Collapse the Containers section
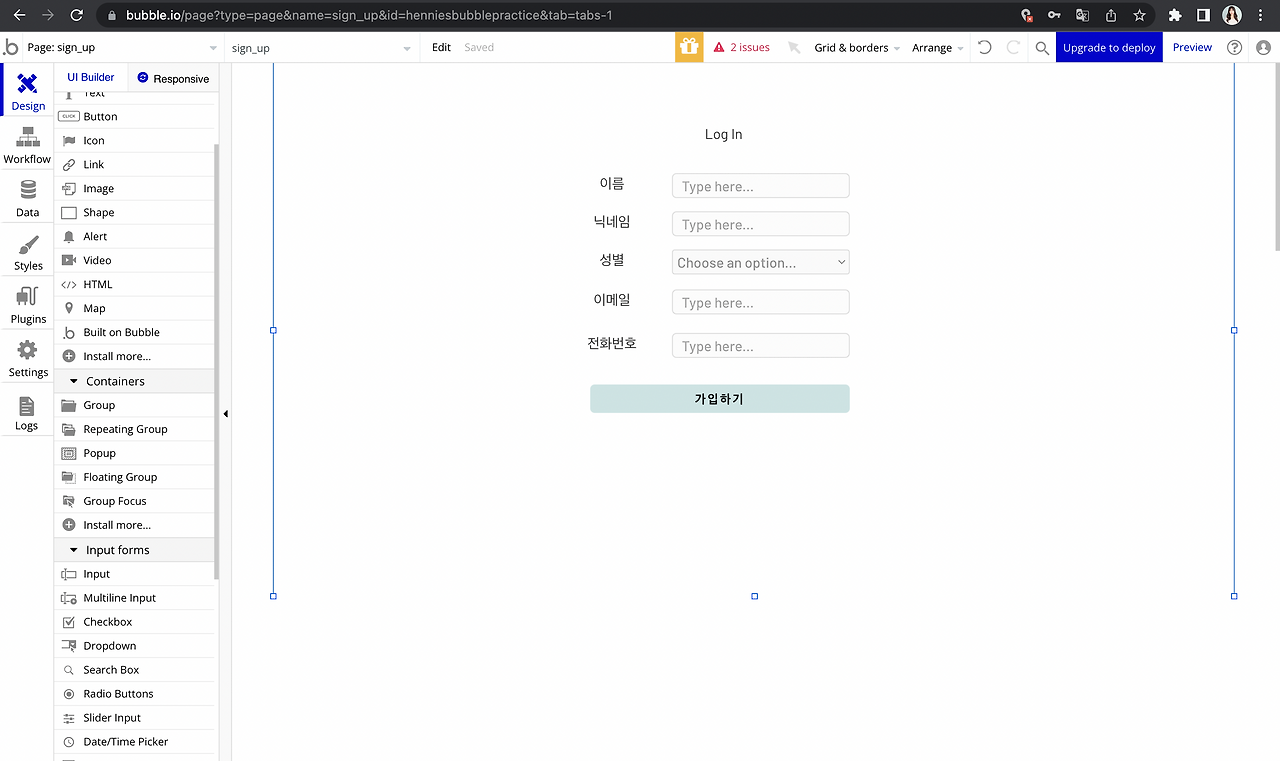1280x761 pixels. click(x=73, y=380)
